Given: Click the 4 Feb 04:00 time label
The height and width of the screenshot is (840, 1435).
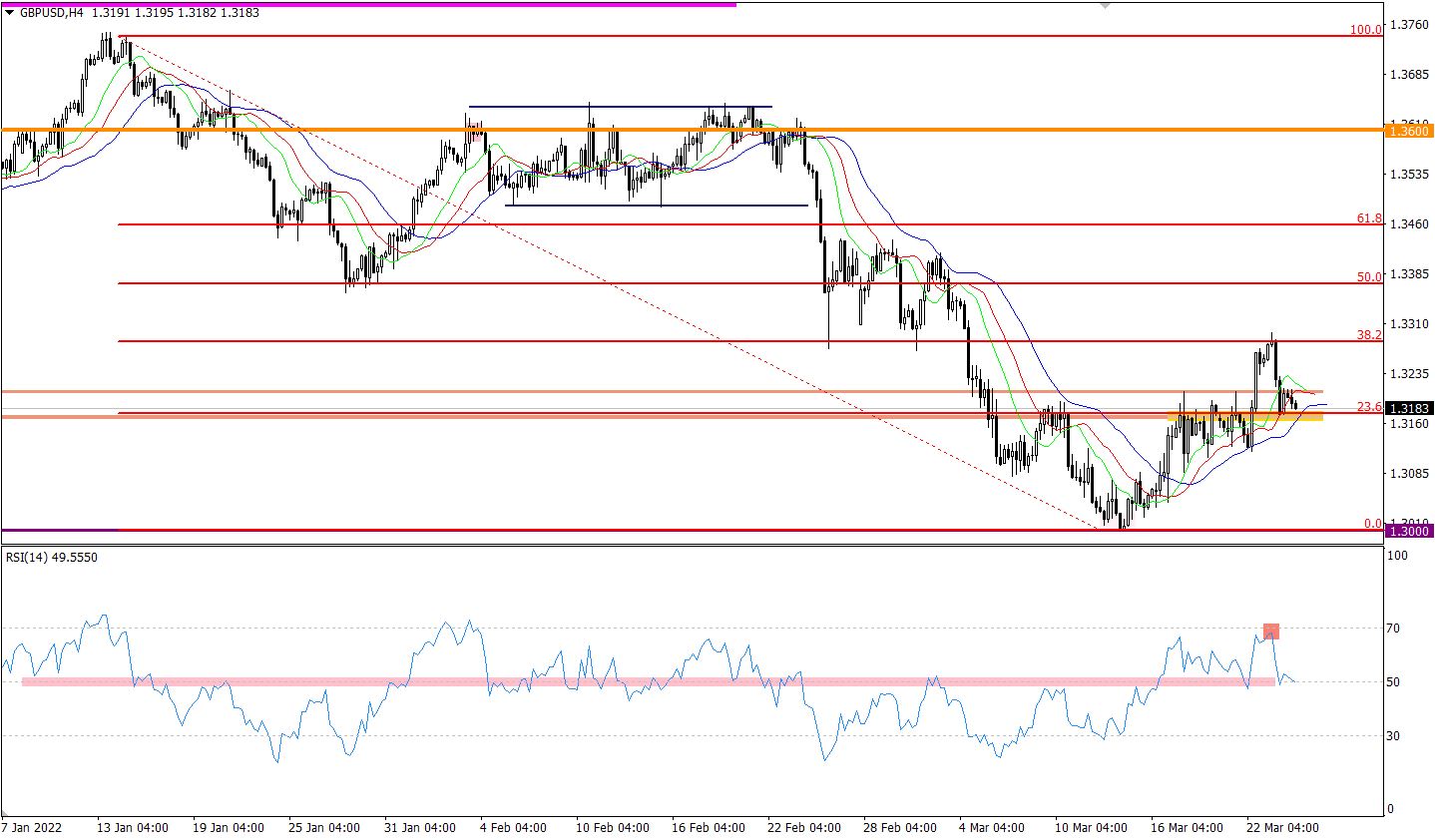Looking at the screenshot, I should (515, 829).
